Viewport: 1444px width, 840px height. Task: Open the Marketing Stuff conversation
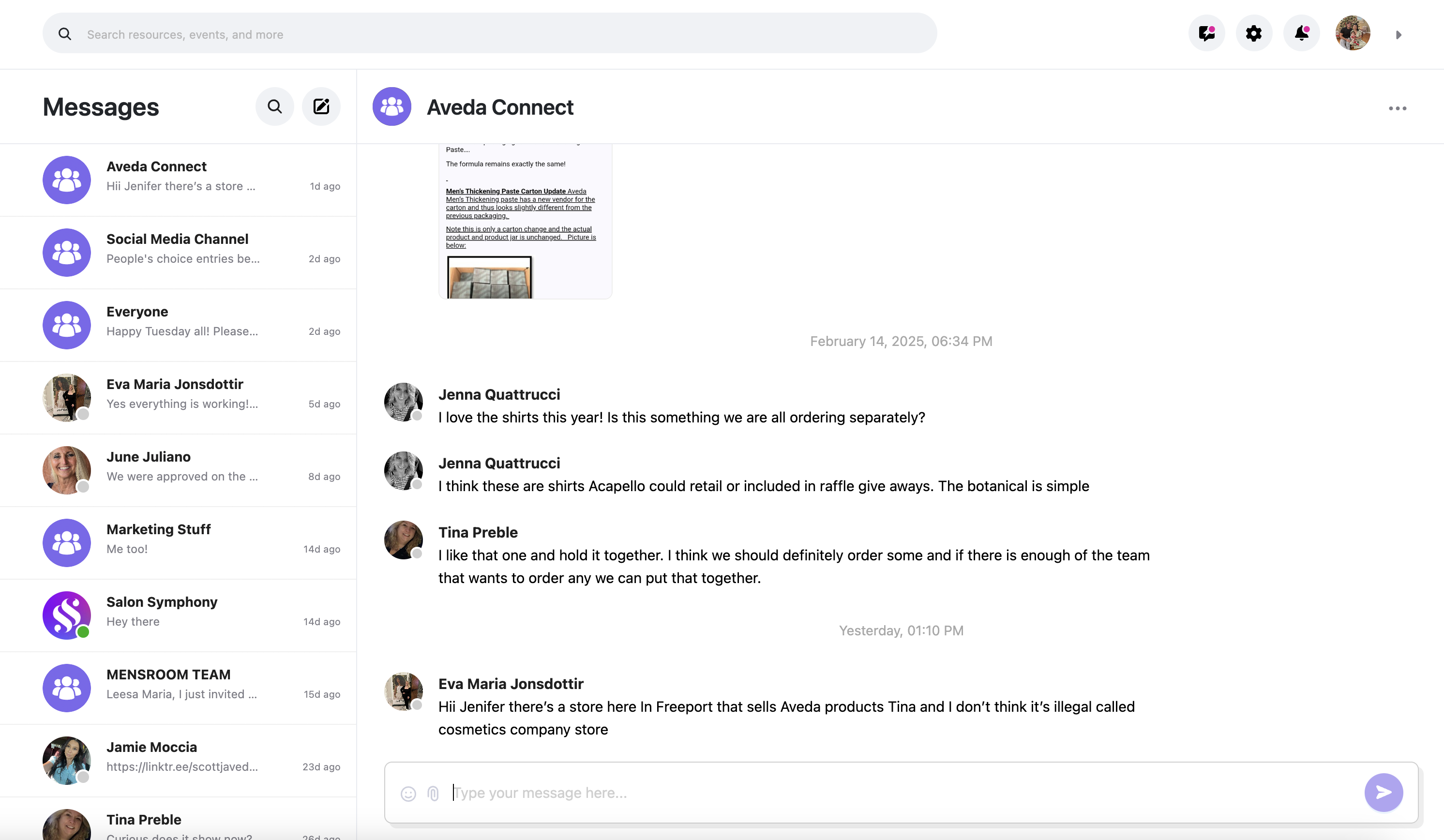pyautogui.click(x=178, y=543)
